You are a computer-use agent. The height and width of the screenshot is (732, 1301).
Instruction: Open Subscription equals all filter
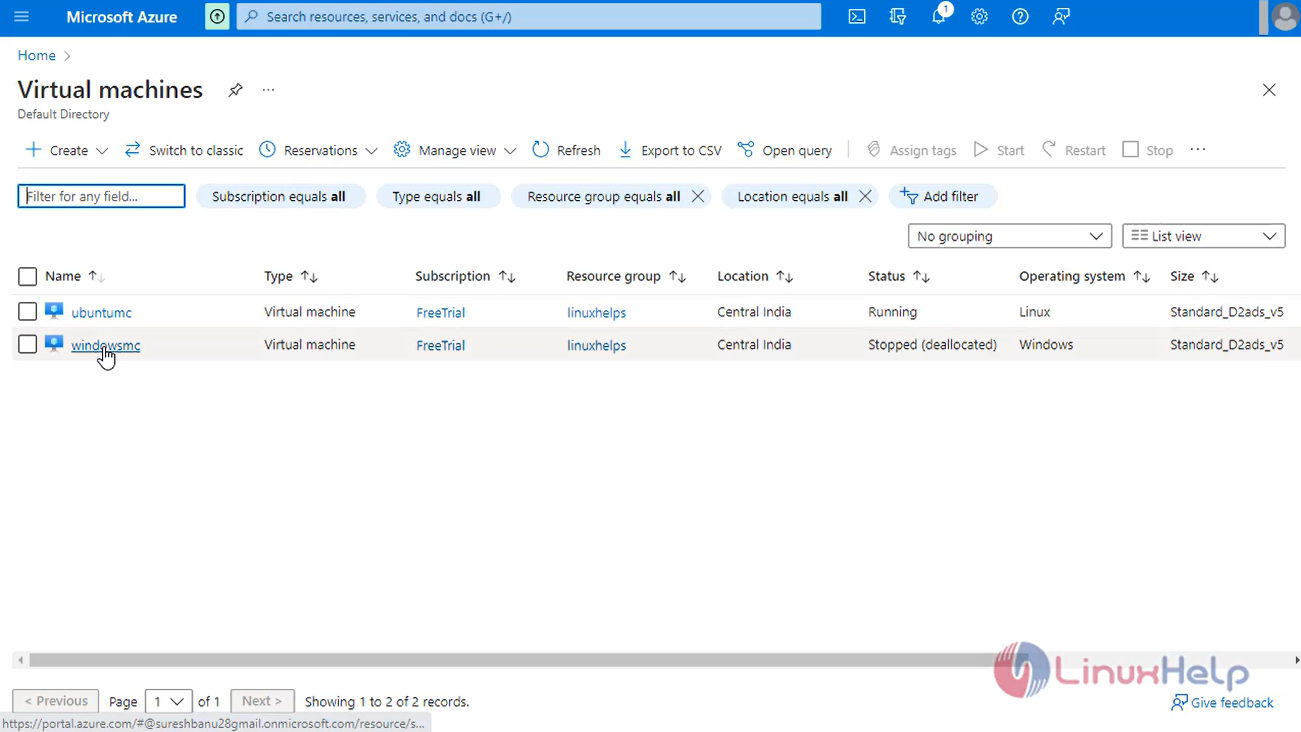[x=279, y=196]
